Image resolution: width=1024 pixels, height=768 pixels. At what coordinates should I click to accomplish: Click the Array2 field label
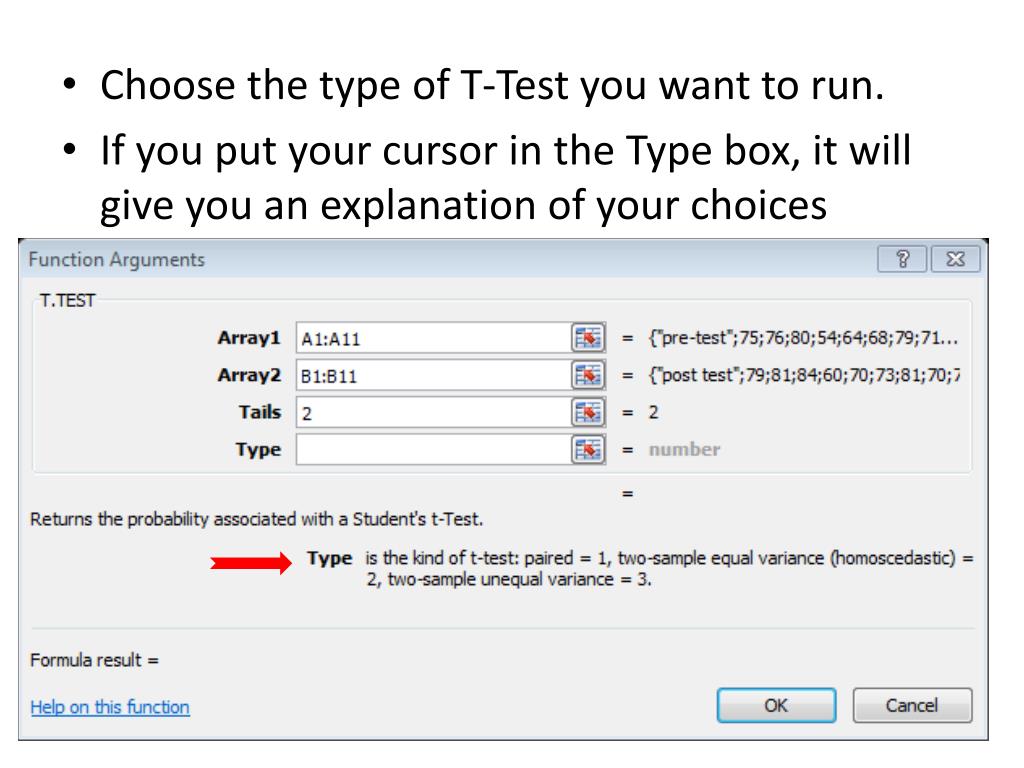pyautogui.click(x=249, y=375)
